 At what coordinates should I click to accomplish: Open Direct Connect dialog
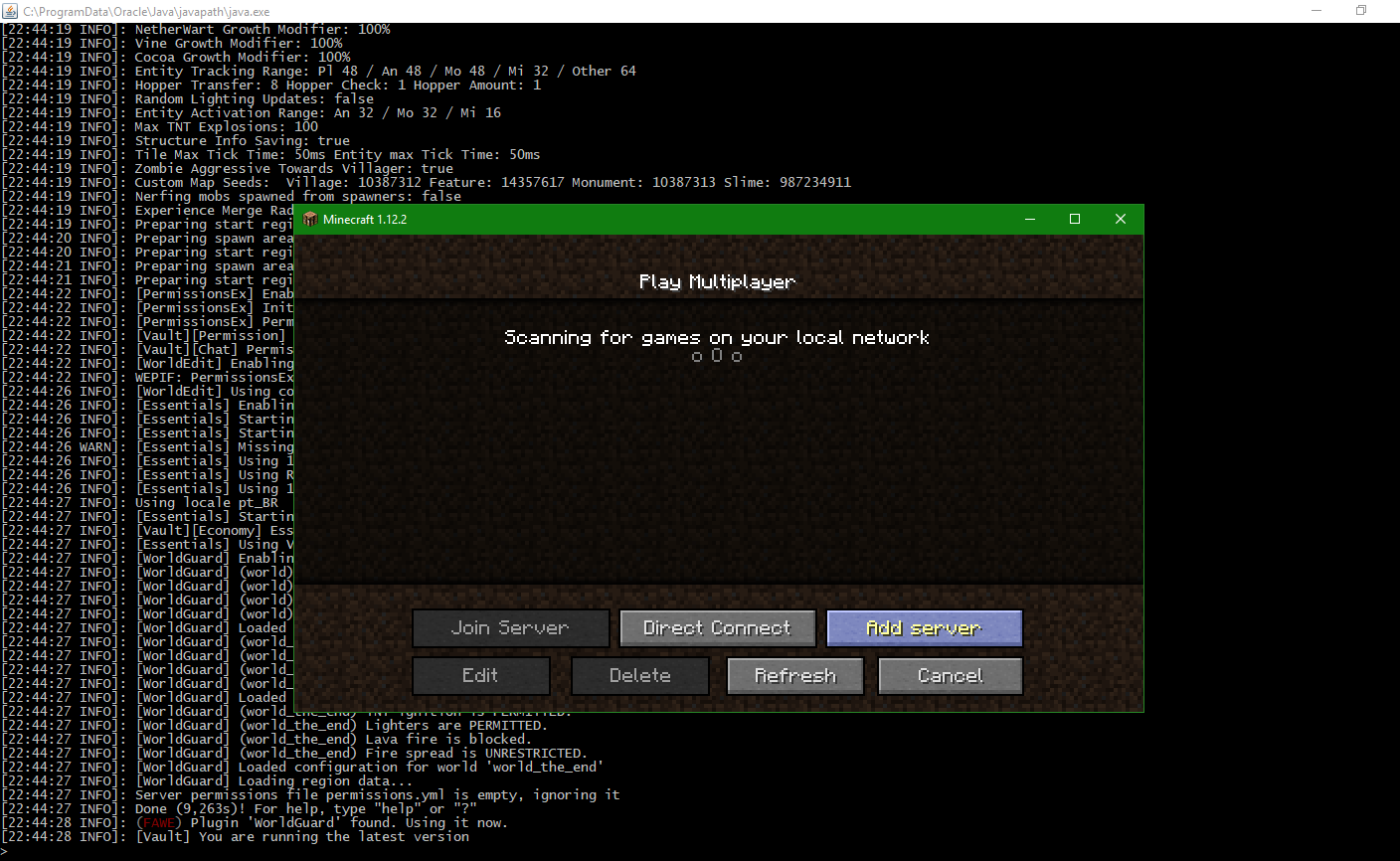pos(718,628)
